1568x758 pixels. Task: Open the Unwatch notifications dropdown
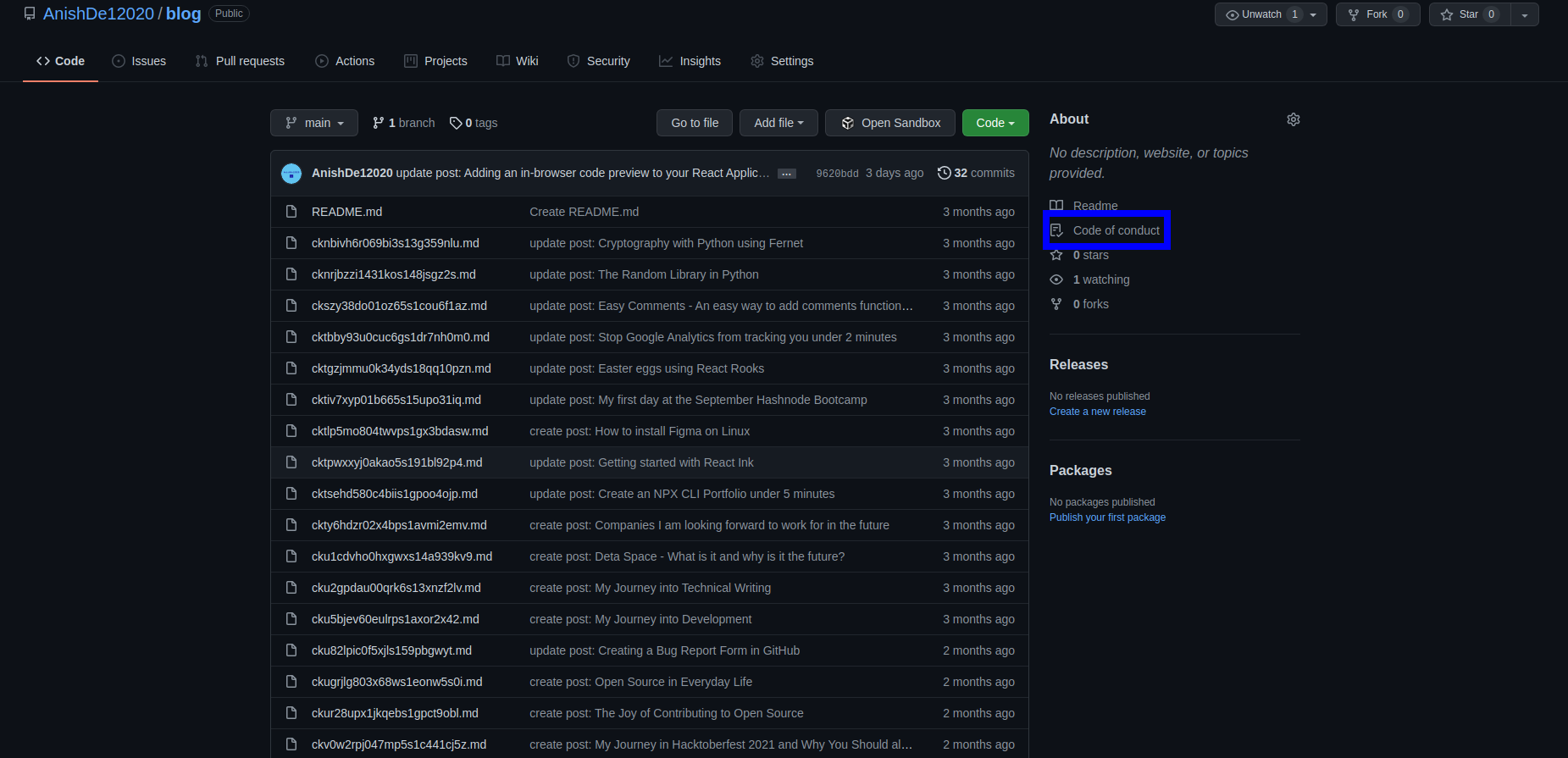point(1271,14)
